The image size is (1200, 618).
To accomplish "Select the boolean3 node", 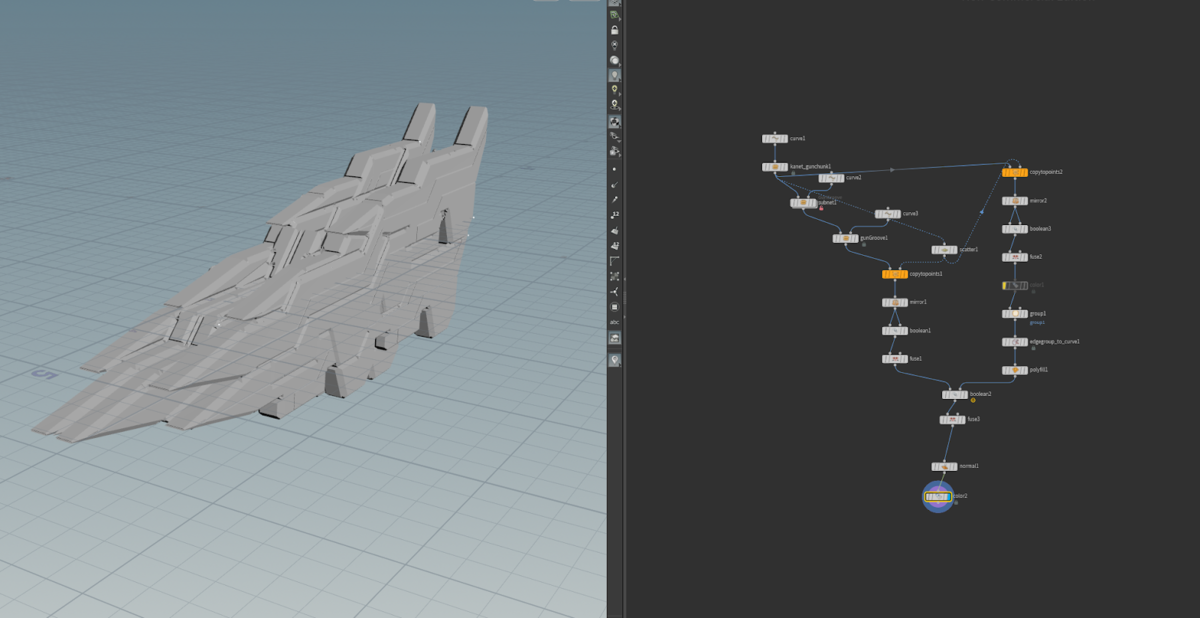I will click(1015, 229).
